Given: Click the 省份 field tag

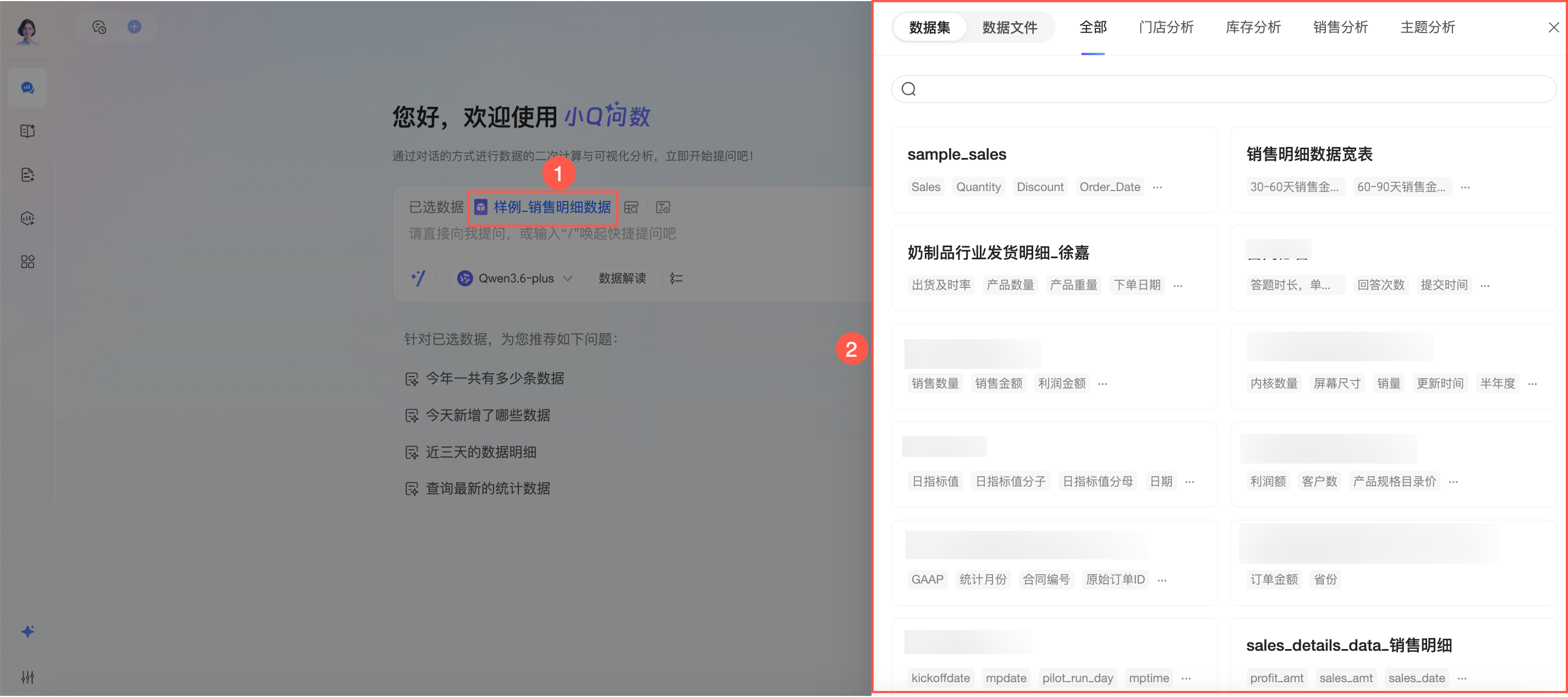Looking at the screenshot, I should coord(1325,580).
